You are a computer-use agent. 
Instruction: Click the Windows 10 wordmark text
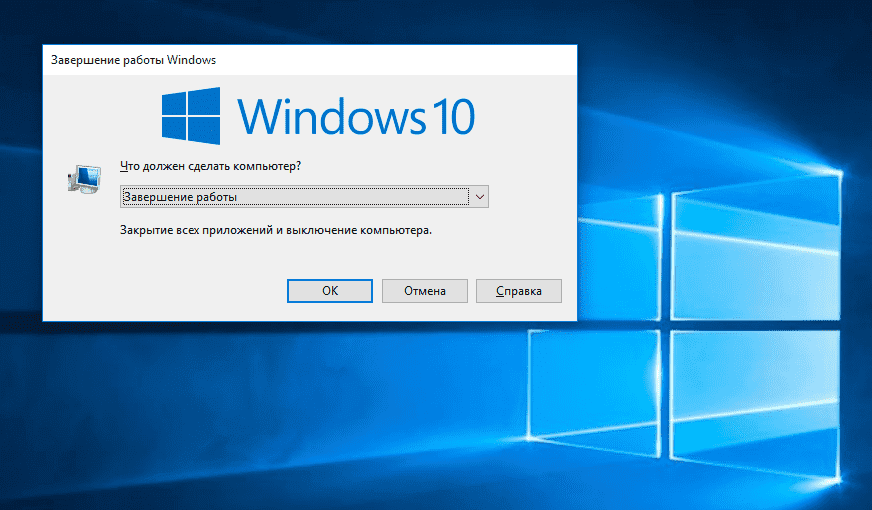[356, 116]
